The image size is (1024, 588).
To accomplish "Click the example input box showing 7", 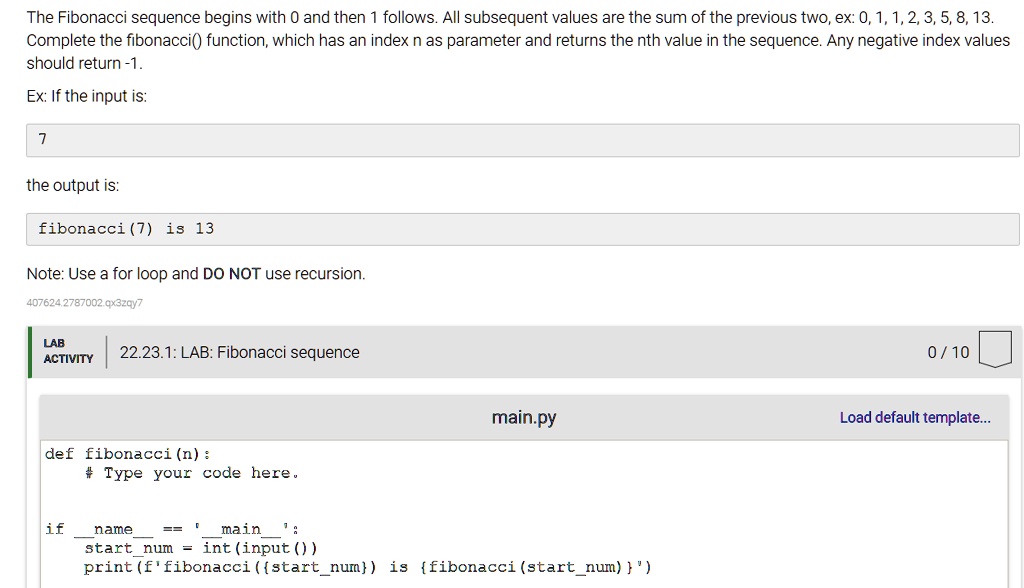I will tap(522, 140).
